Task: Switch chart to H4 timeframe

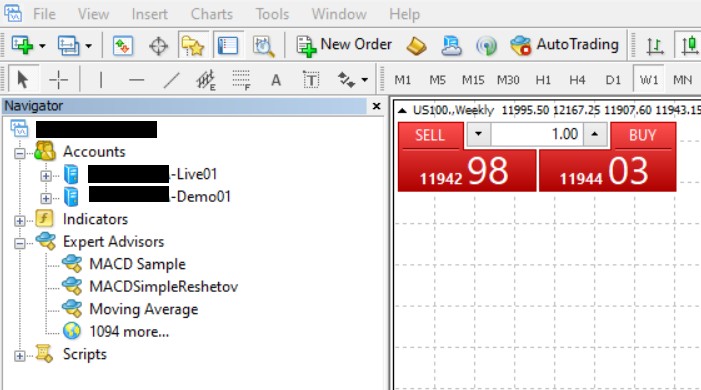Action: point(577,80)
